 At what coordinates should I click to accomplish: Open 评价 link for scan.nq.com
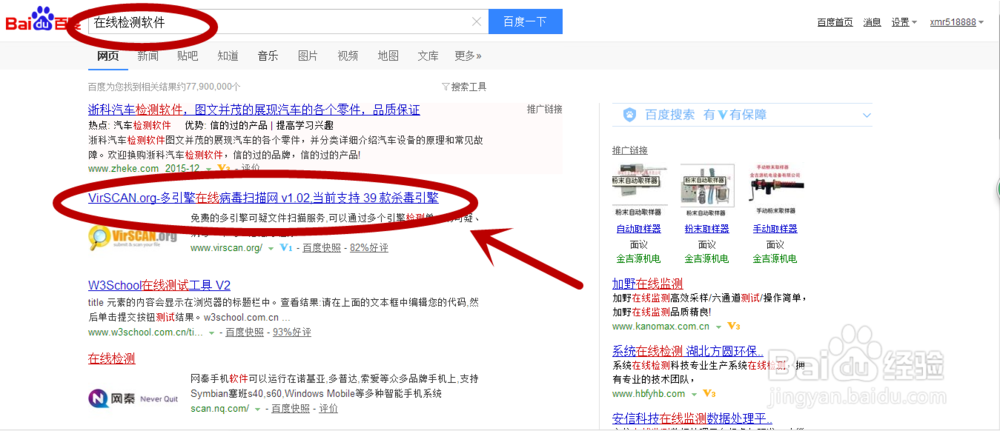click(328, 408)
